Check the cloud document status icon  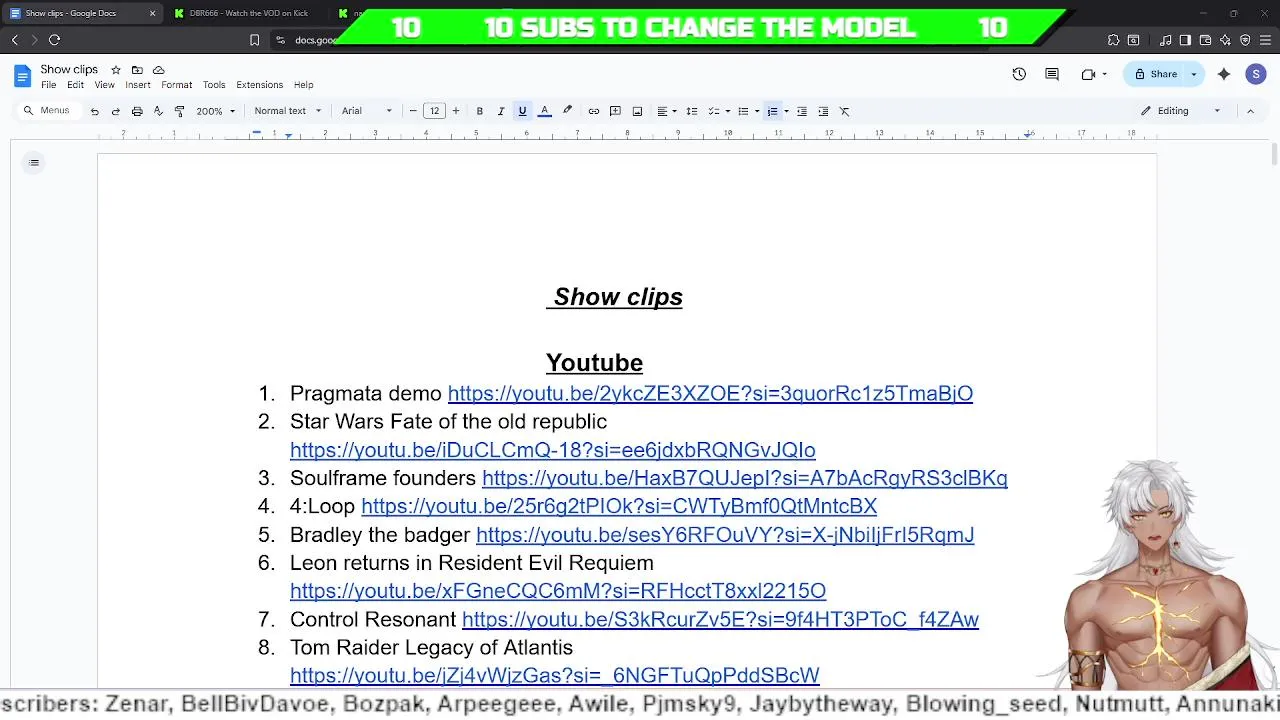(x=158, y=70)
